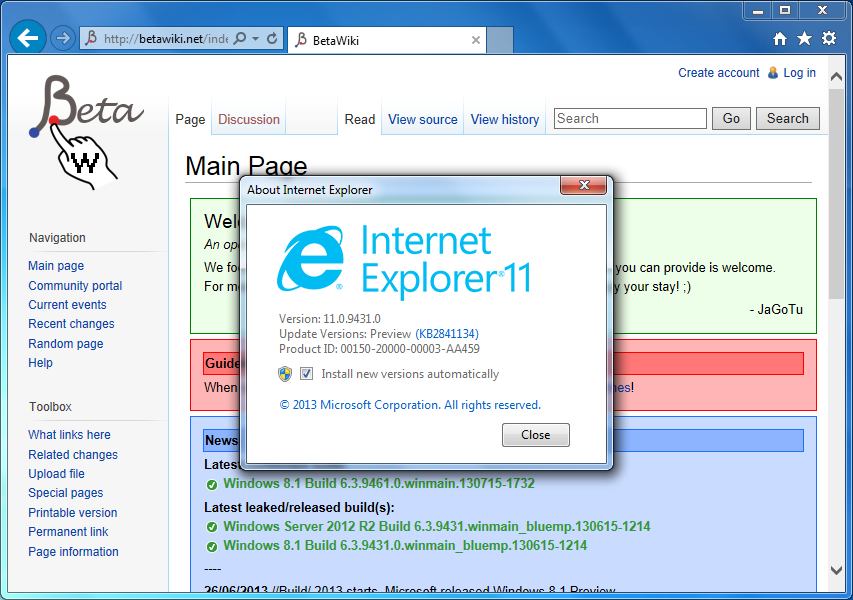The height and width of the screenshot is (600, 853).
Task: Uncheck Install new versions automatically
Action: (306, 374)
